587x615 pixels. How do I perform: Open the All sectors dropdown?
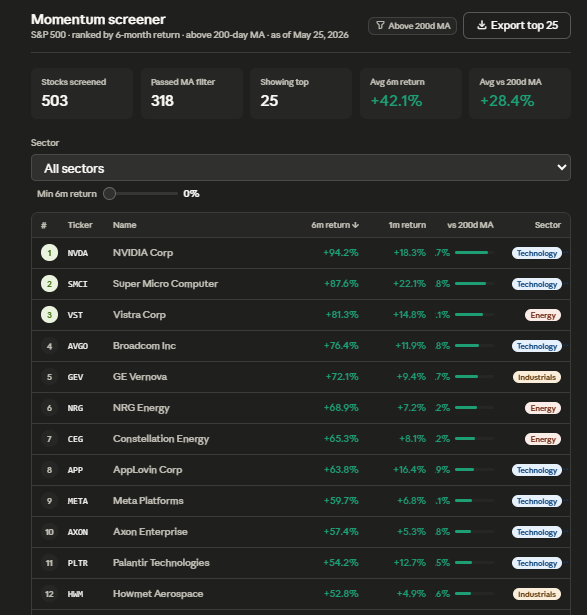pyautogui.click(x=301, y=167)
